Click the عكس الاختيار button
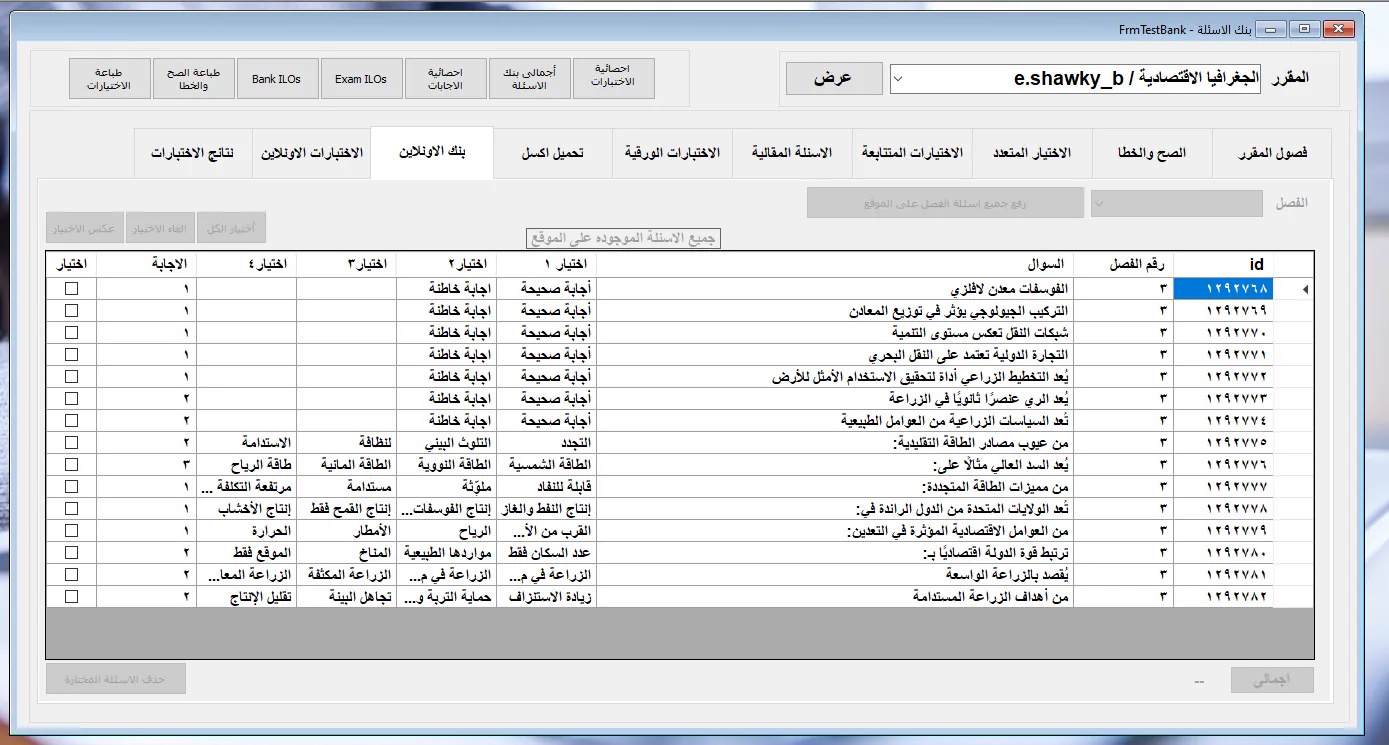Screen dimensions: 1389x745 [x=83, y=228]
